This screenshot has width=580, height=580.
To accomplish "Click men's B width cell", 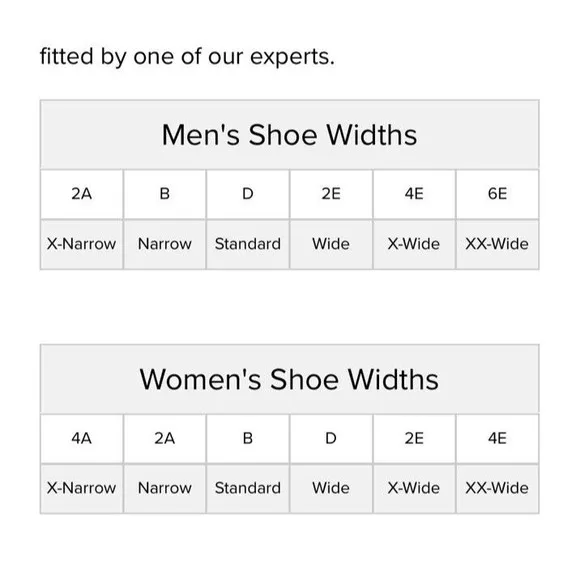I will pyautogui.click(x=165, y=194).
